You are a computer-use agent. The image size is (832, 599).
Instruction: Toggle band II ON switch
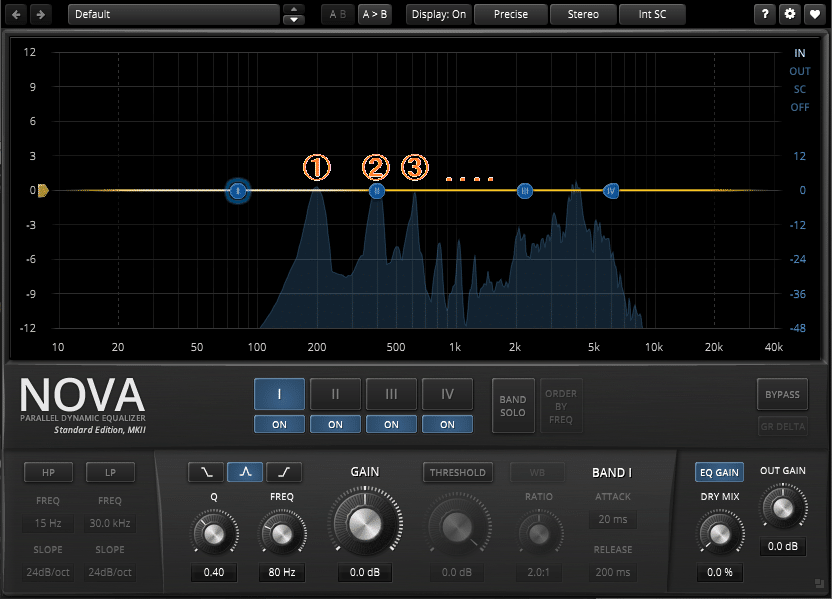(x=335, y=424)
